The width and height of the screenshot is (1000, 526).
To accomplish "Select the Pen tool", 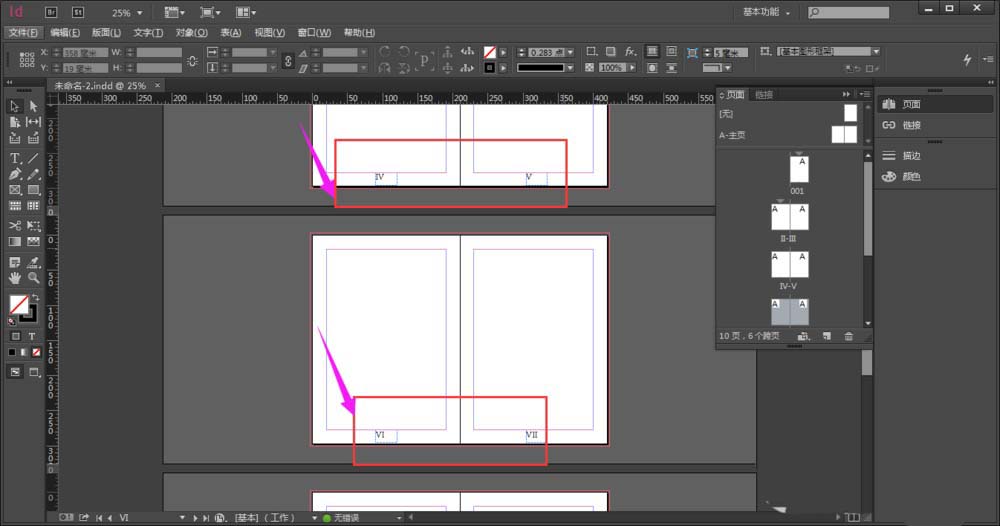I will (15, 174).
